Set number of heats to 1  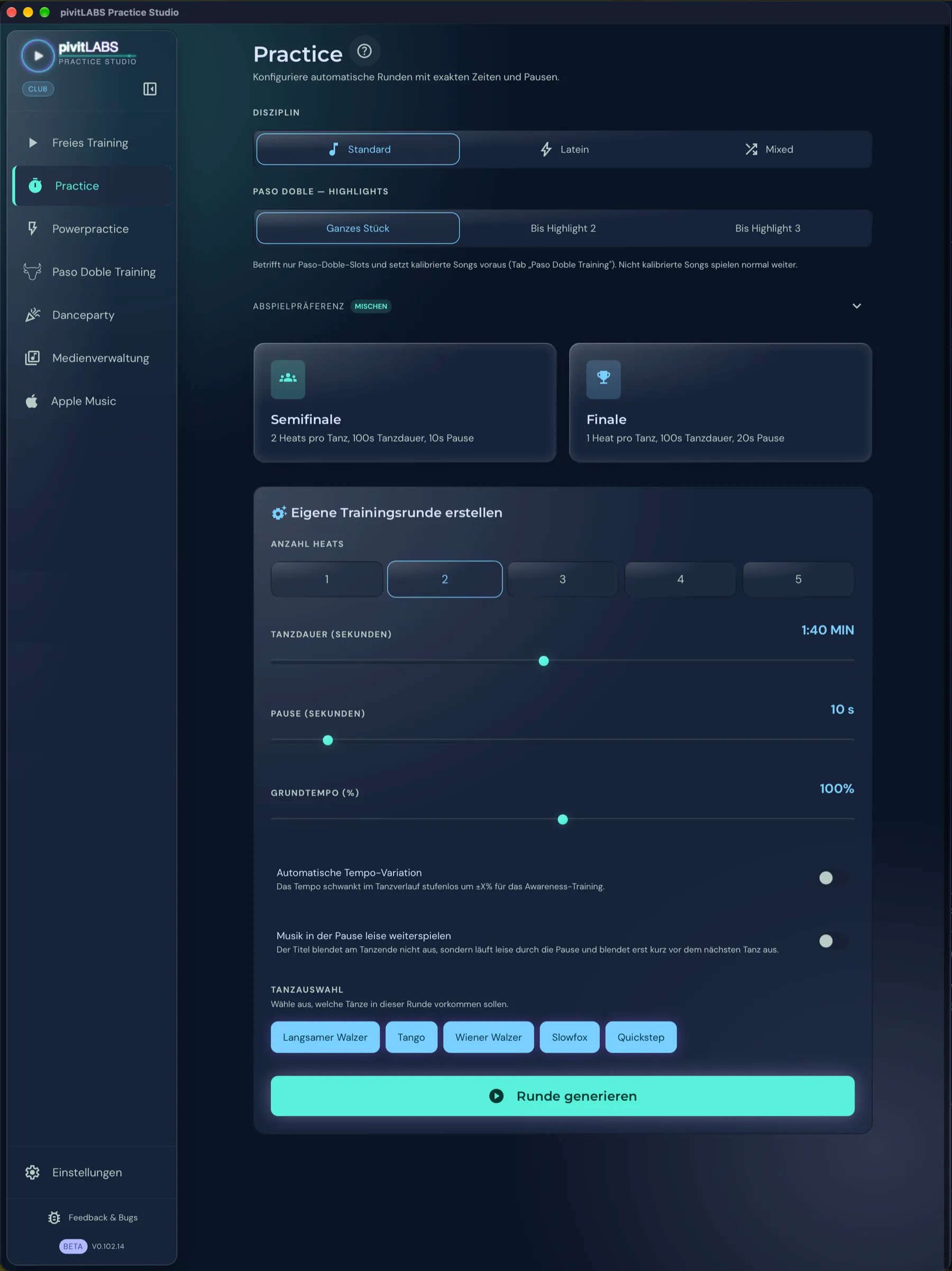327,579
